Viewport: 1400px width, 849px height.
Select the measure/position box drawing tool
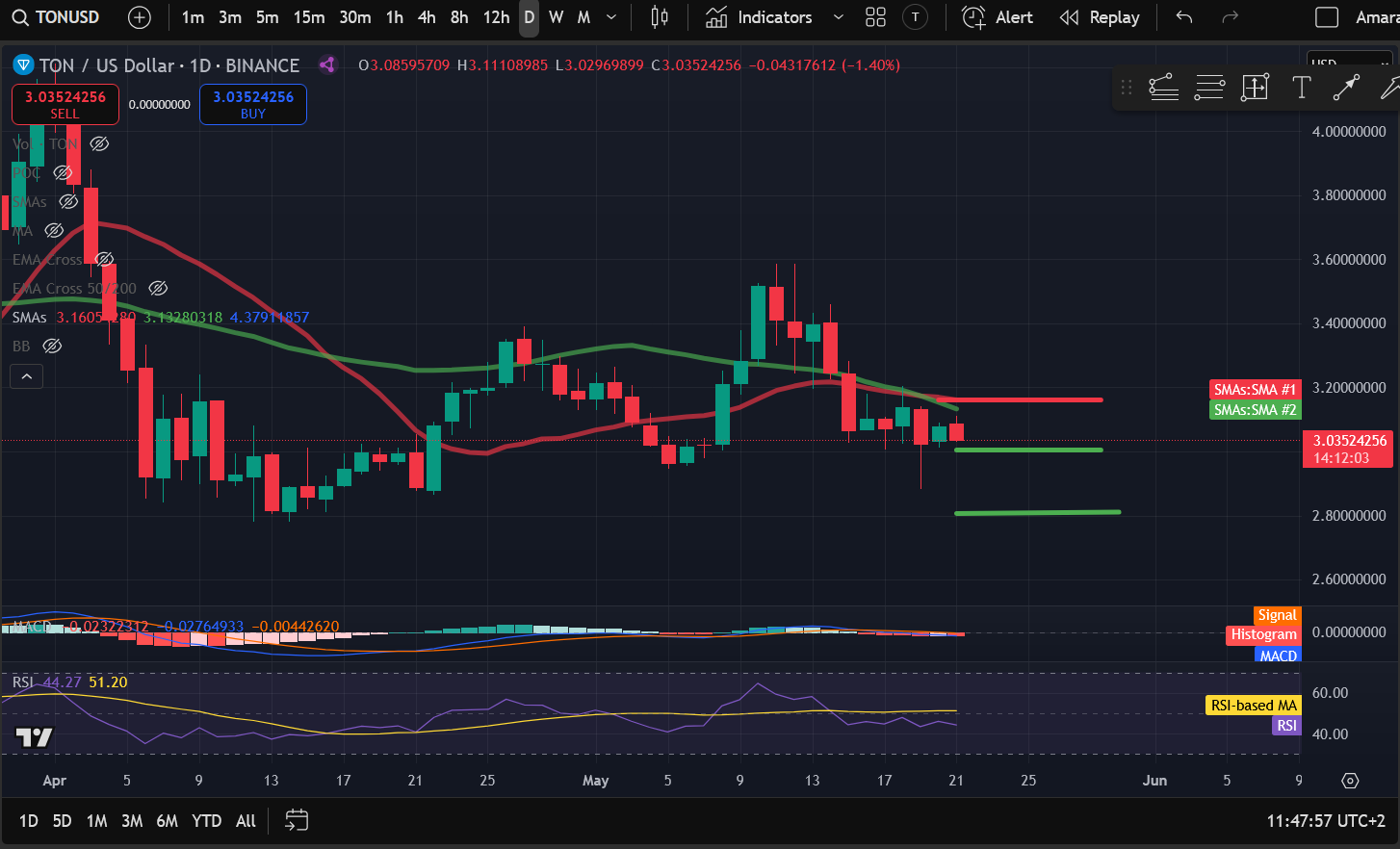click(1255, 88)
